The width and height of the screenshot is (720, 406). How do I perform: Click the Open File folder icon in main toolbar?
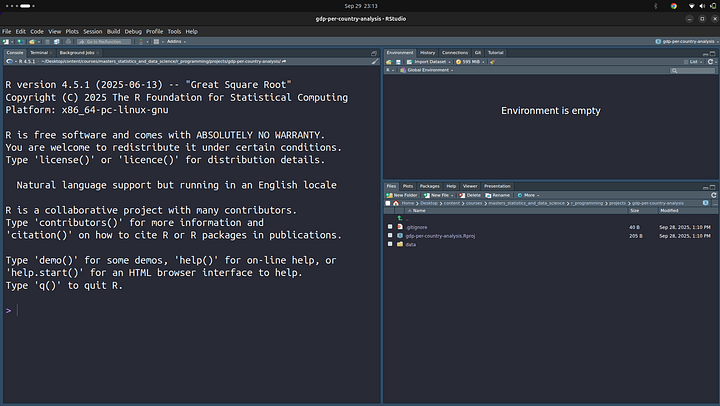(32, 41)
